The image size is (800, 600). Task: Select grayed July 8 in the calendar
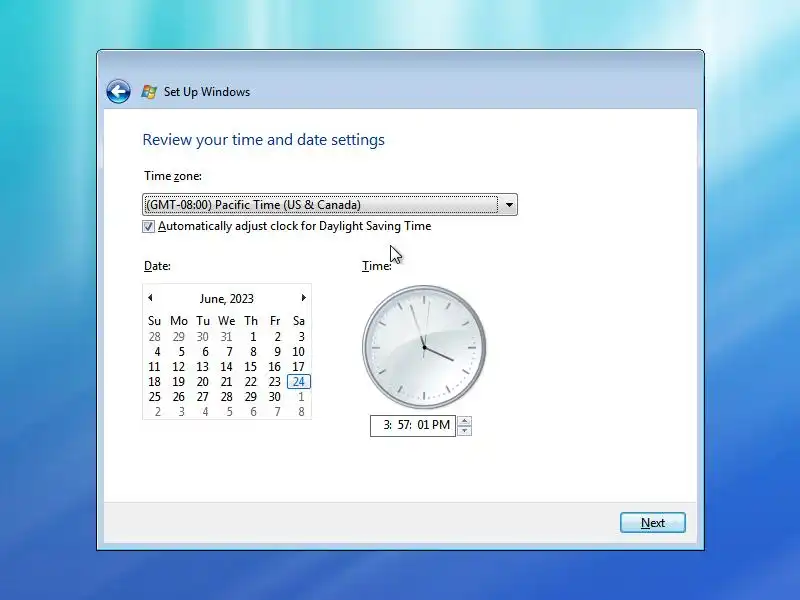coord(301,412)
